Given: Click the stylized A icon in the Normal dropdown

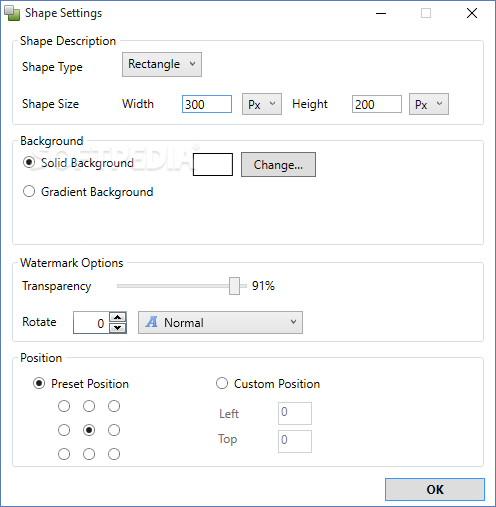Looking at the screenshot, I should (x=152, y=322).
